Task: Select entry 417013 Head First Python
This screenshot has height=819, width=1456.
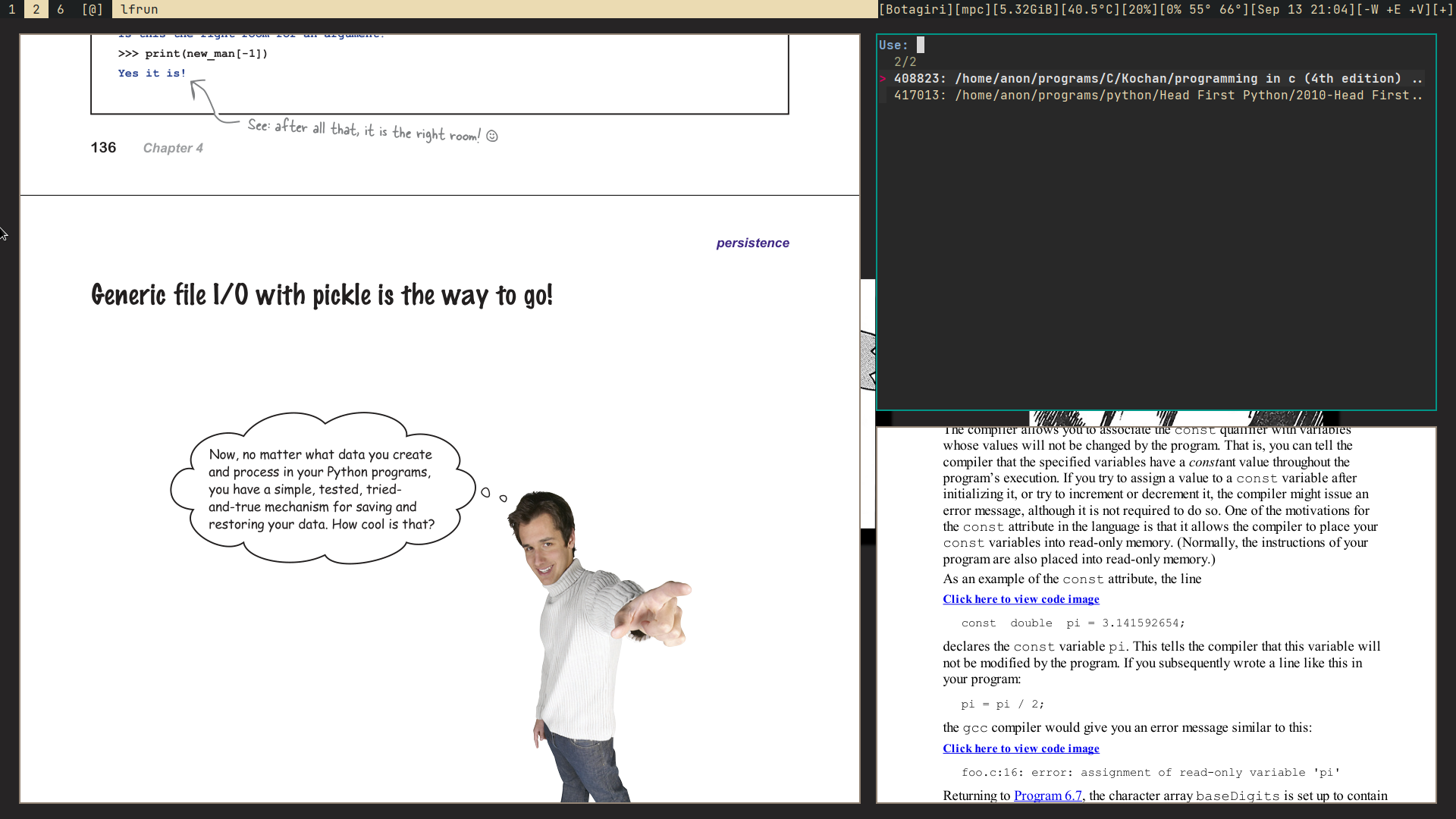Action: [1151, 95]
